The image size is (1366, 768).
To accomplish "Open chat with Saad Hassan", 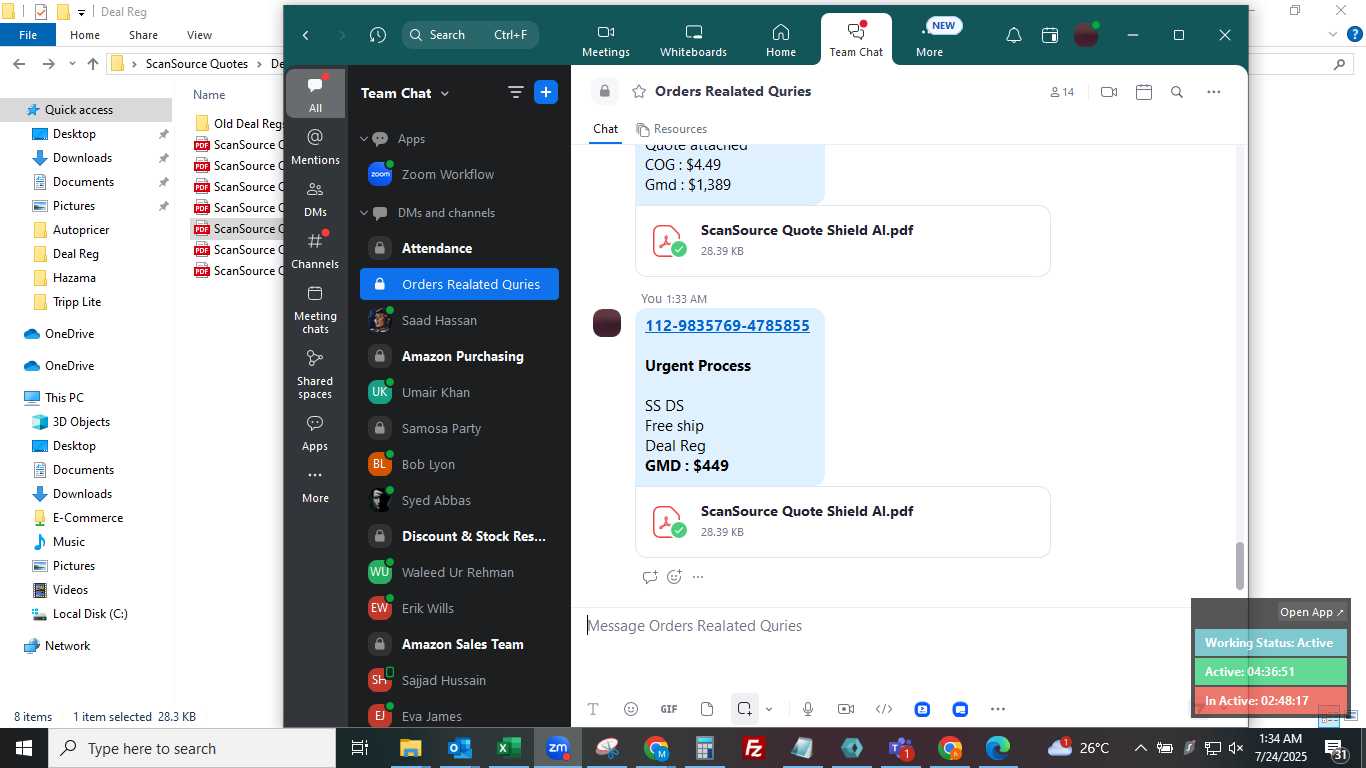I will point(459,320).
